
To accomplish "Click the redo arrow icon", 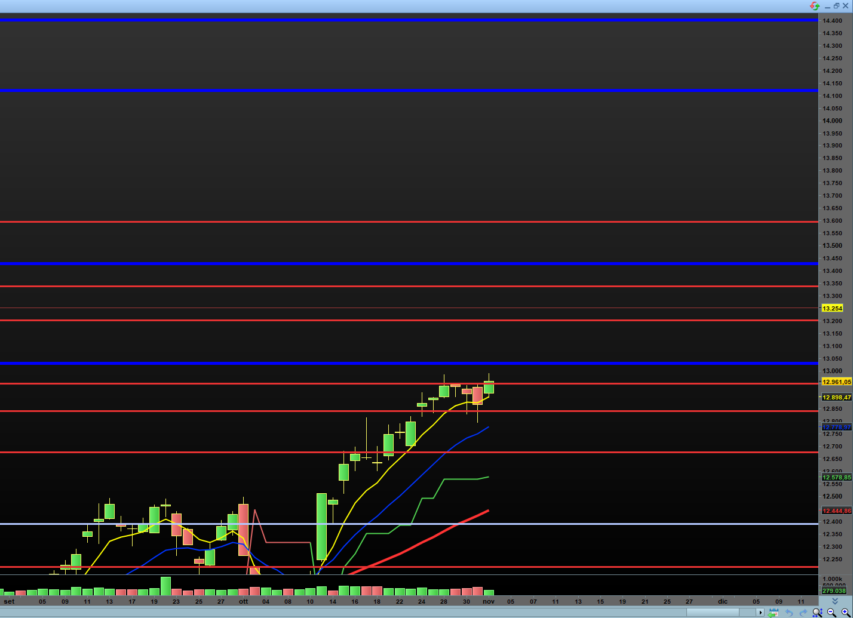I will pos(802,612).
